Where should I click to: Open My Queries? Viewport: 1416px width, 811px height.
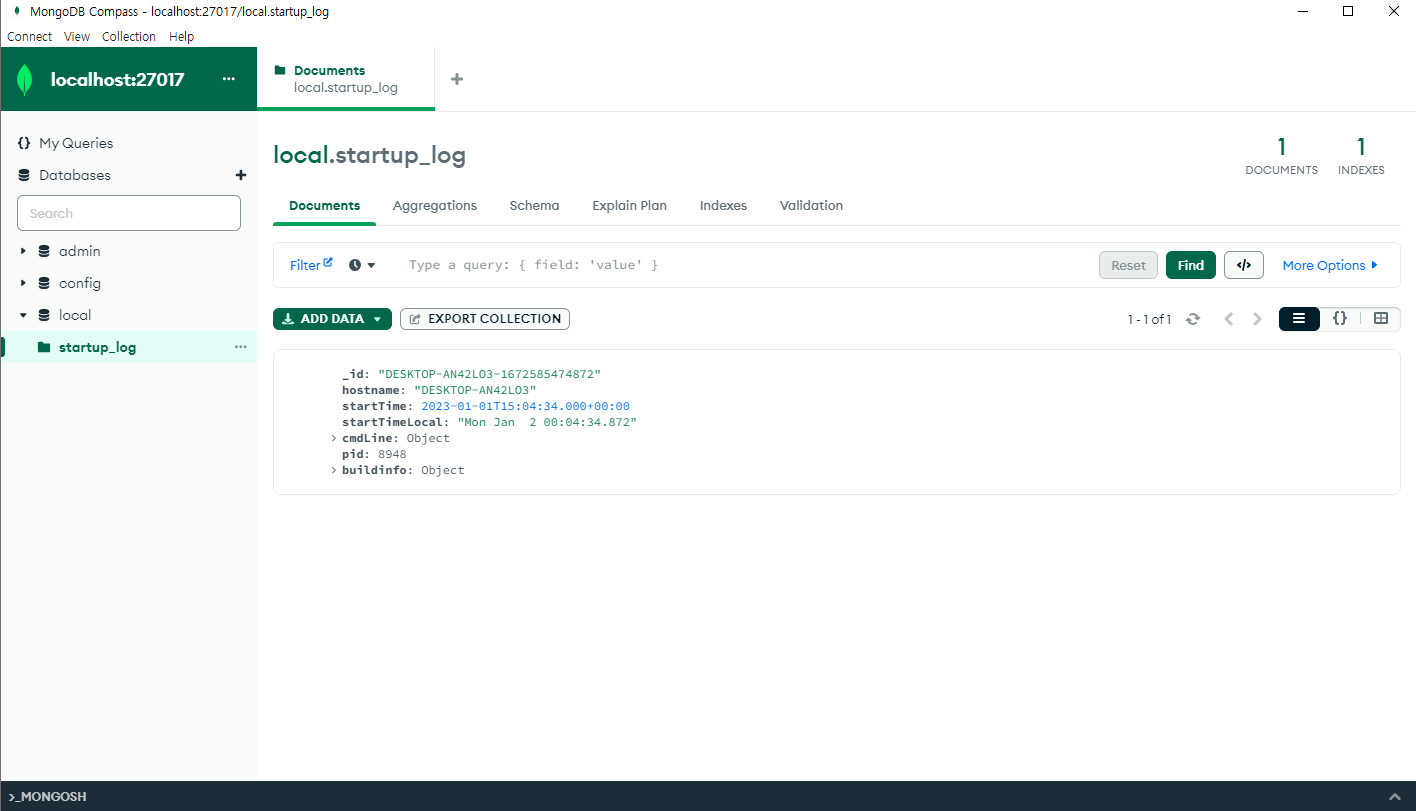click(76, 143)
